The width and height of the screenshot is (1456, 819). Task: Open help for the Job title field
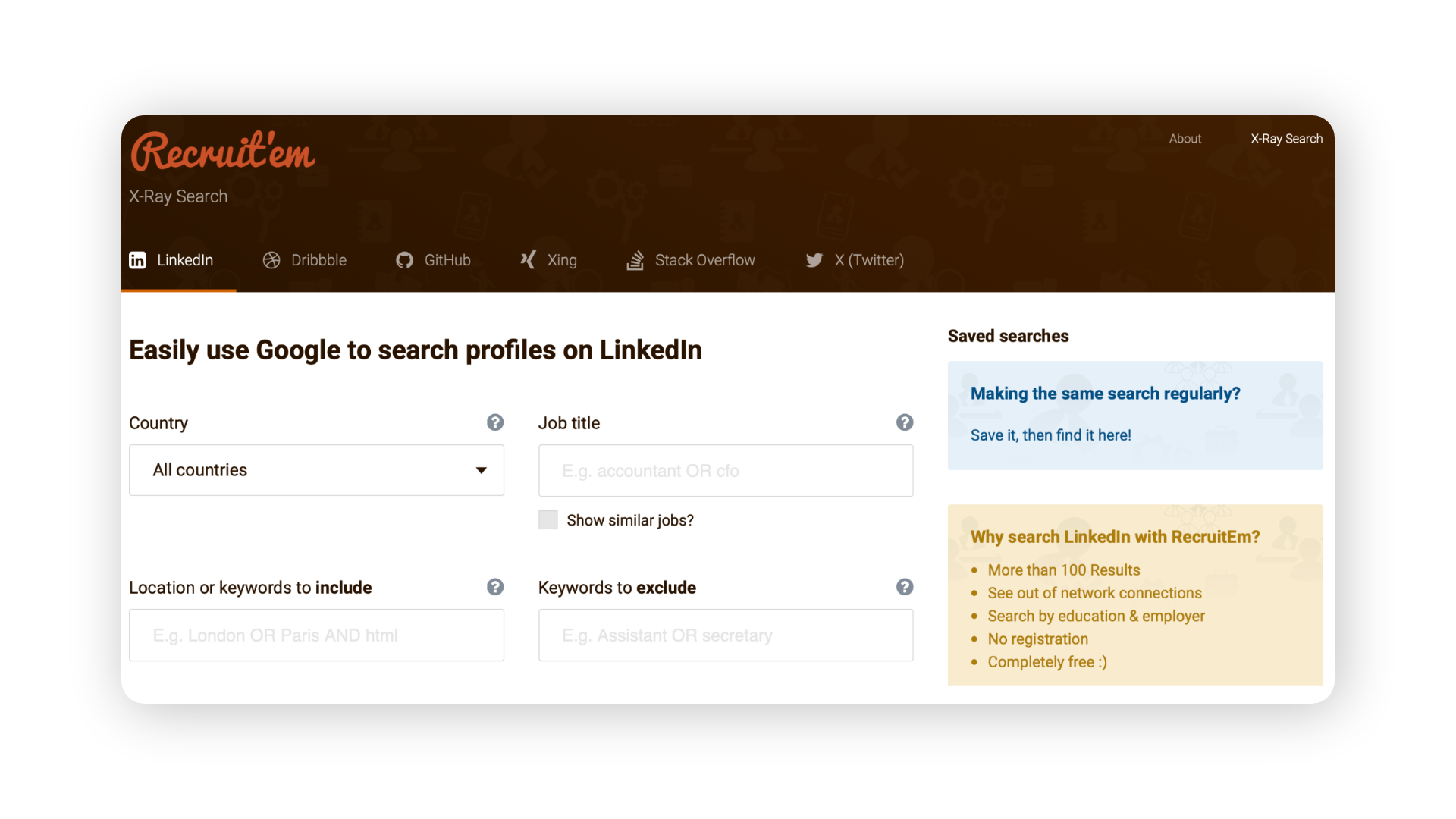tap(905, 422)
